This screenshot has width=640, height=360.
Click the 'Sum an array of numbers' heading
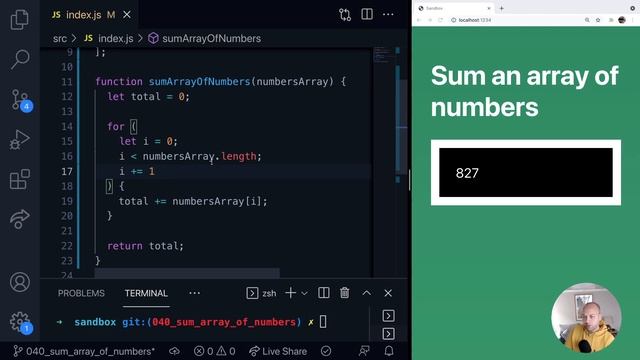point(524,91)
